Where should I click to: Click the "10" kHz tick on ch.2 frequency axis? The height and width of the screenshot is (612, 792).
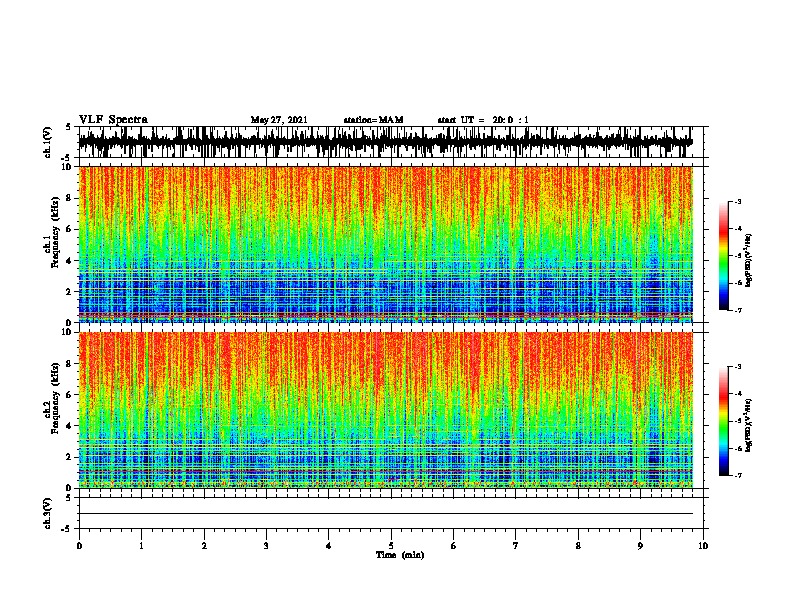click(x=67, y=332)
